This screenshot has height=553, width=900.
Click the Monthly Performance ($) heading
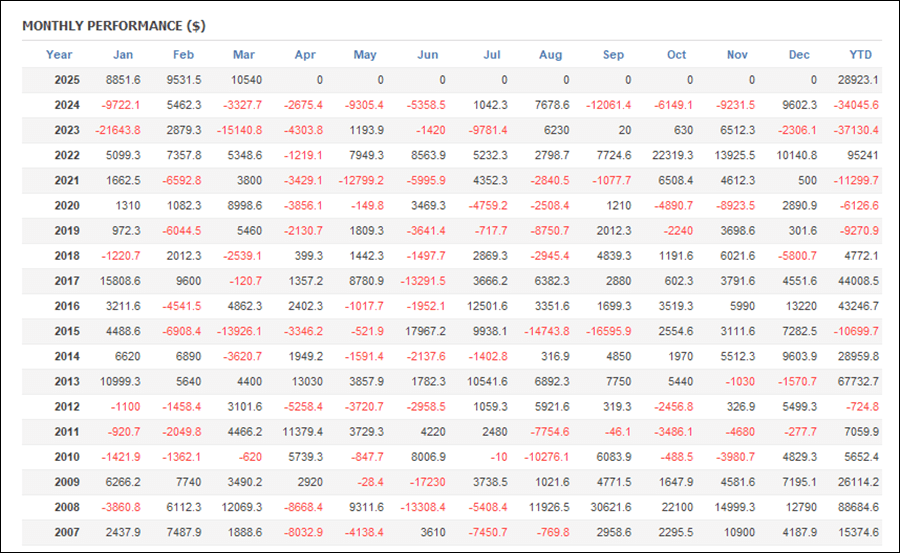click(x=114, y=26)
